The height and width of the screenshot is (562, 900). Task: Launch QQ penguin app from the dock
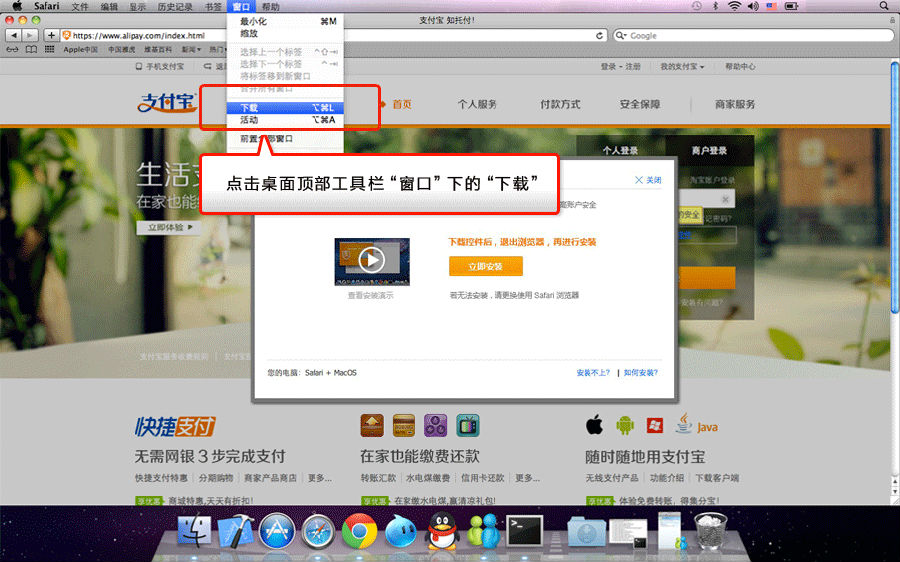pyautogui.click(x=442, y=531)
